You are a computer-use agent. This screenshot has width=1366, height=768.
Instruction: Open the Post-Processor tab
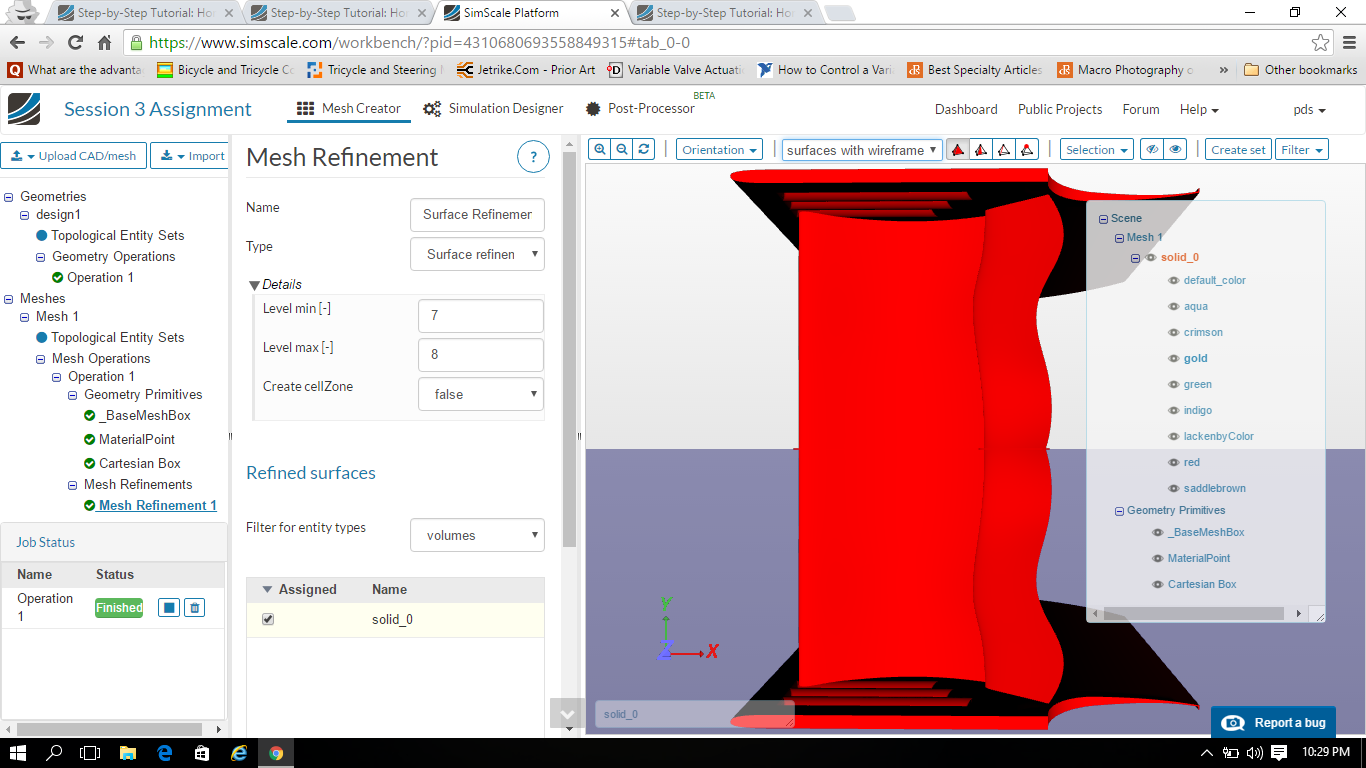pos(640,109)
